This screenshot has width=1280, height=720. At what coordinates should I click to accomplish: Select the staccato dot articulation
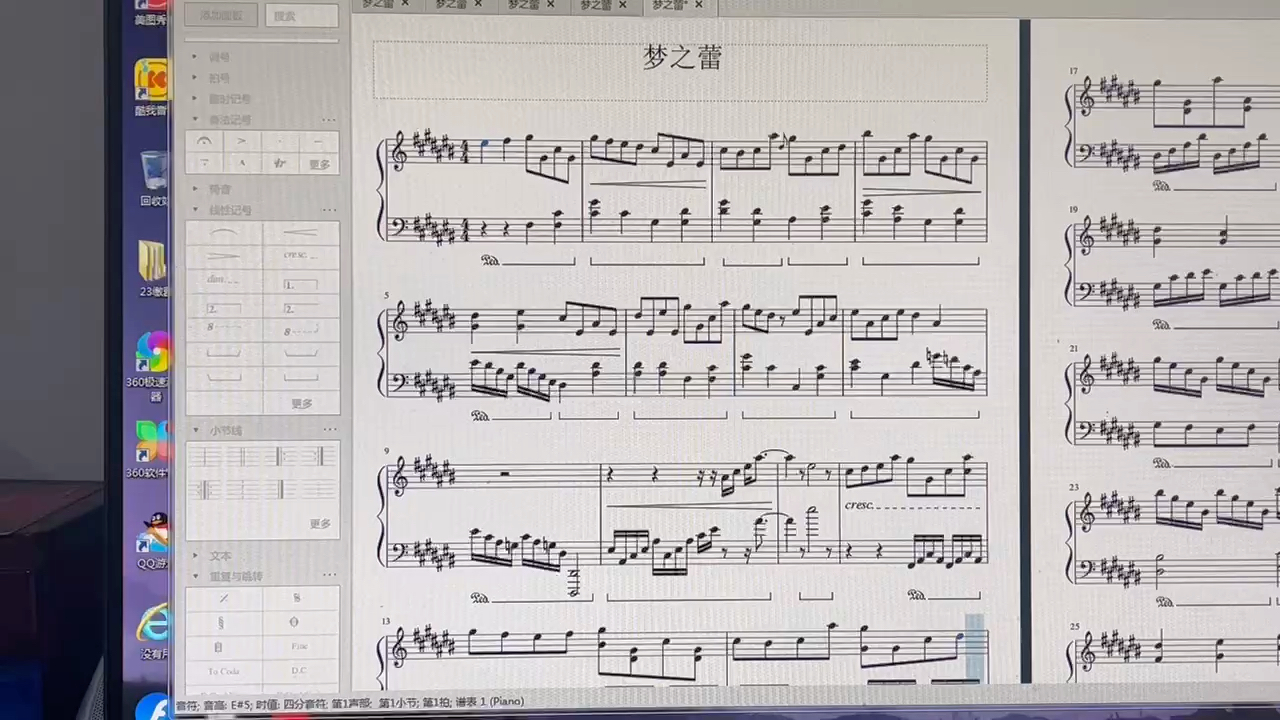280,141
